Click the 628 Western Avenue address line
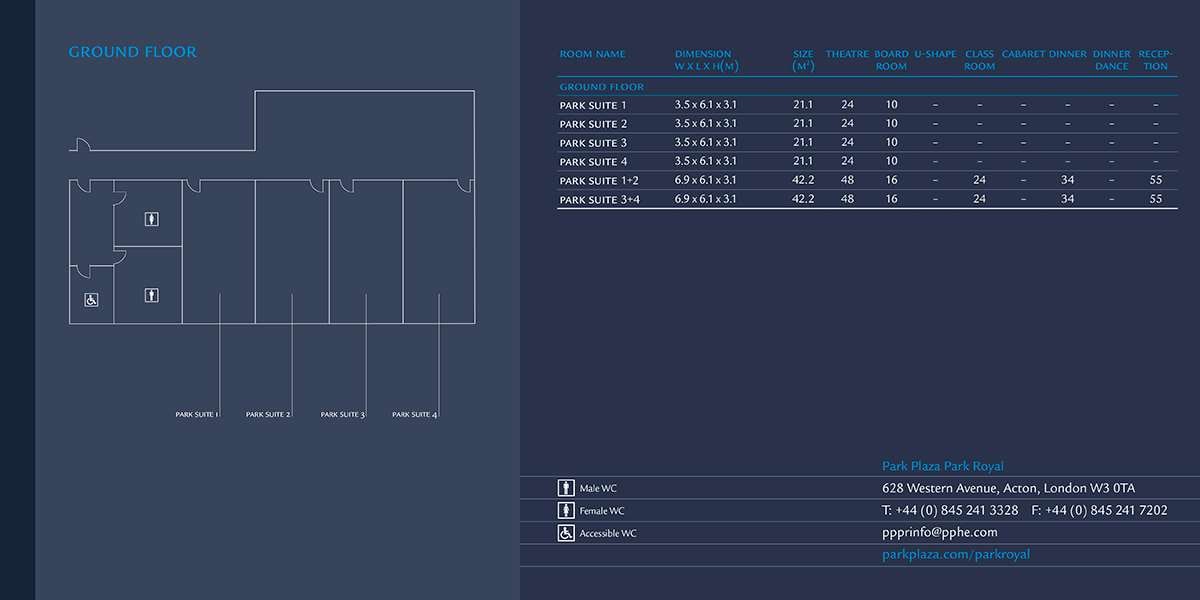The image size is (1200, 600). coord(1008,488)
